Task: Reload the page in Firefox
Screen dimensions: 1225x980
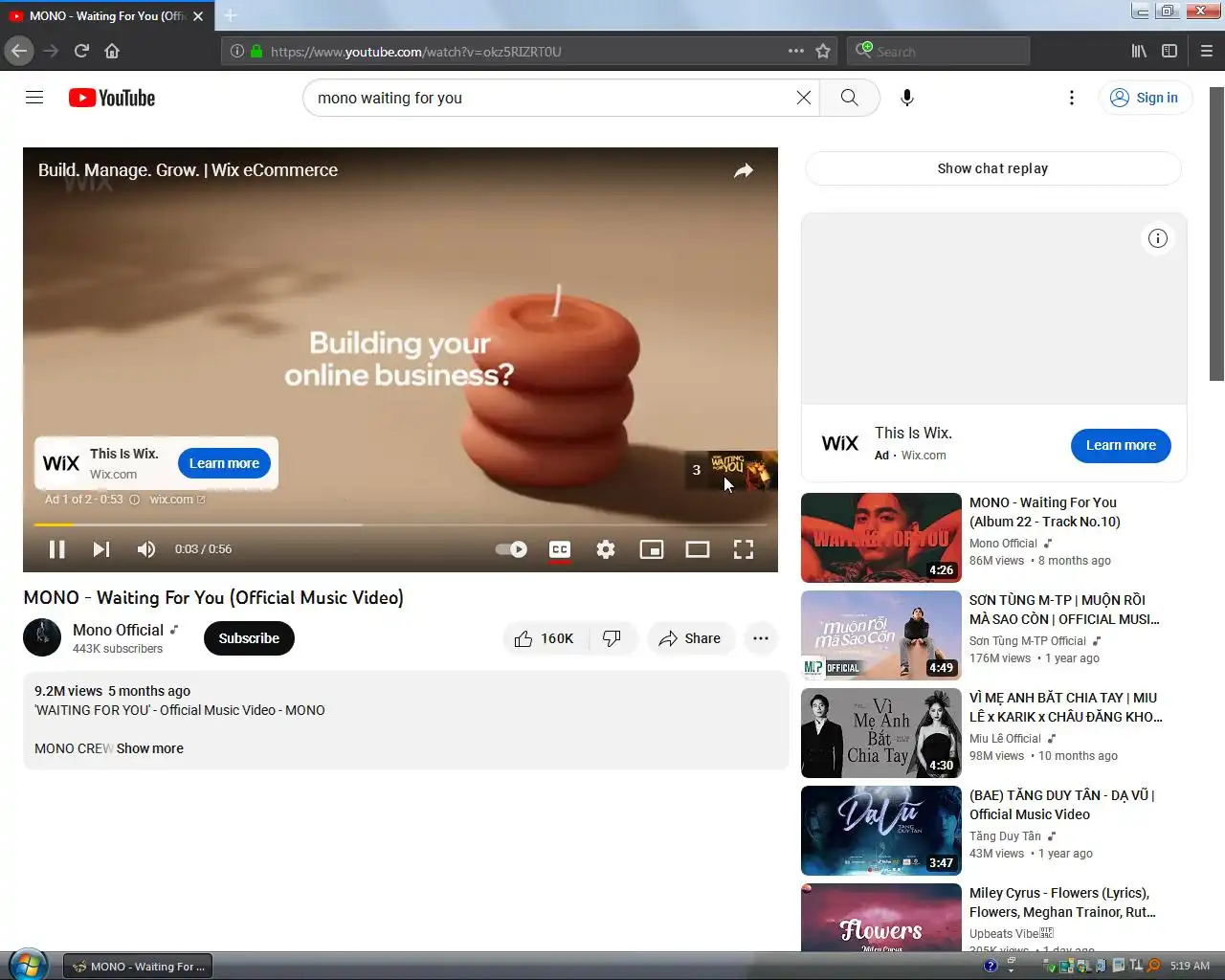Action: point(81,51)
